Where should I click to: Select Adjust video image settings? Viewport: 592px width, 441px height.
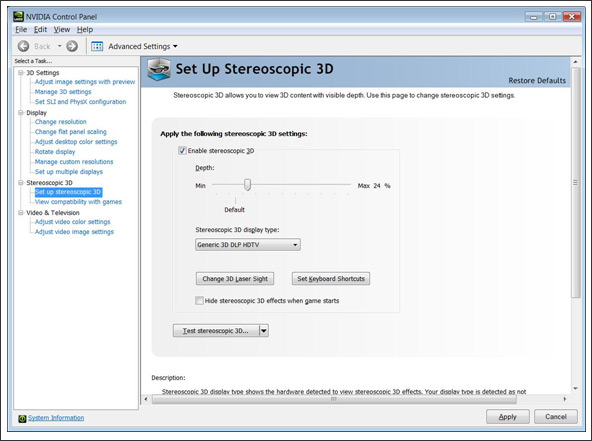pos(74,232)
